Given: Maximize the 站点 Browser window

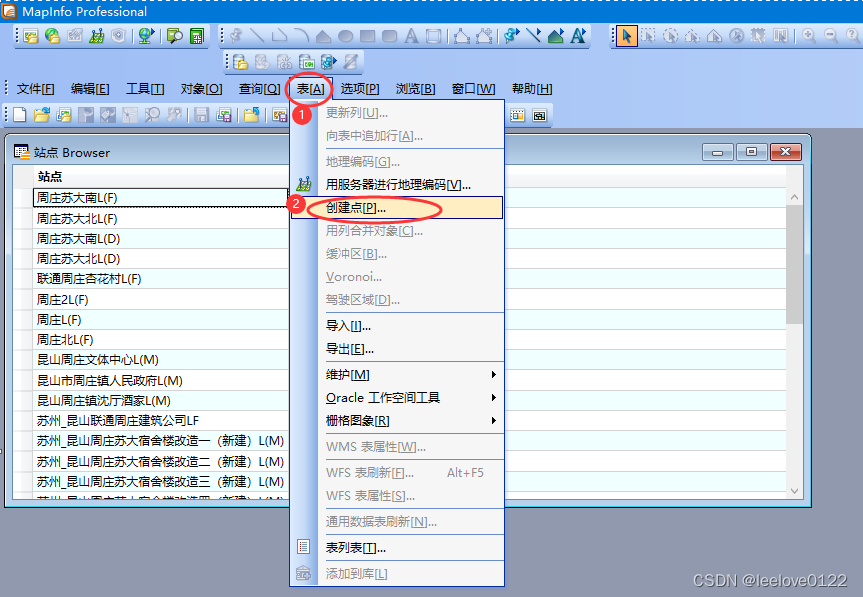Looking at the screenshot, I should 751,152.
